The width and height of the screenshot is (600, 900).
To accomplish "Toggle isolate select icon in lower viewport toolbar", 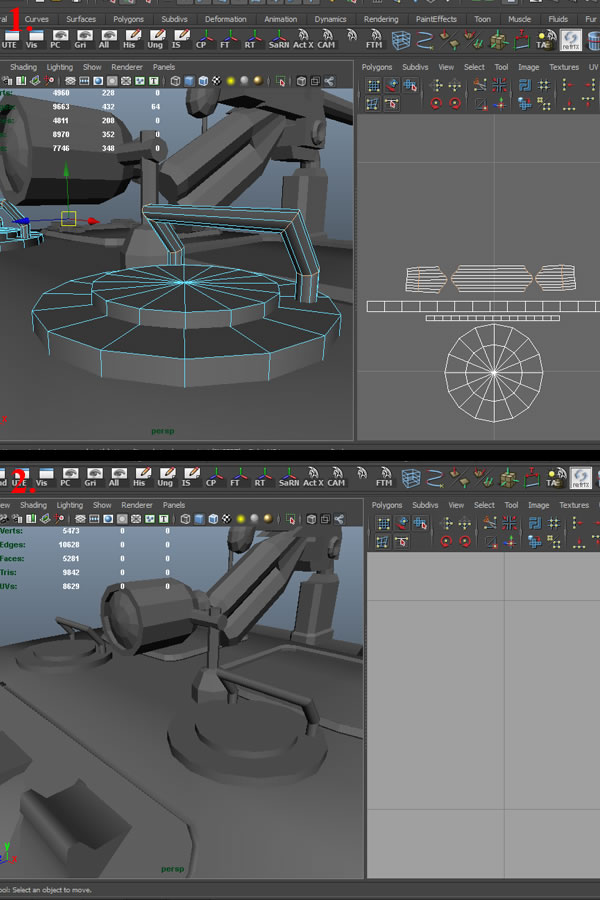I will [291, 519].
